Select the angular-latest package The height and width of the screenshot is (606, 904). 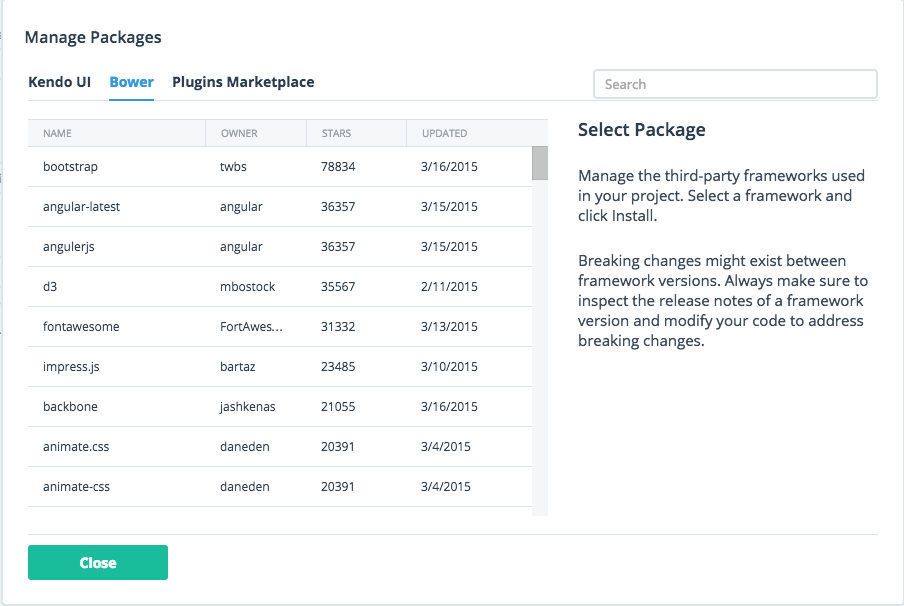(x=82, y=207)
